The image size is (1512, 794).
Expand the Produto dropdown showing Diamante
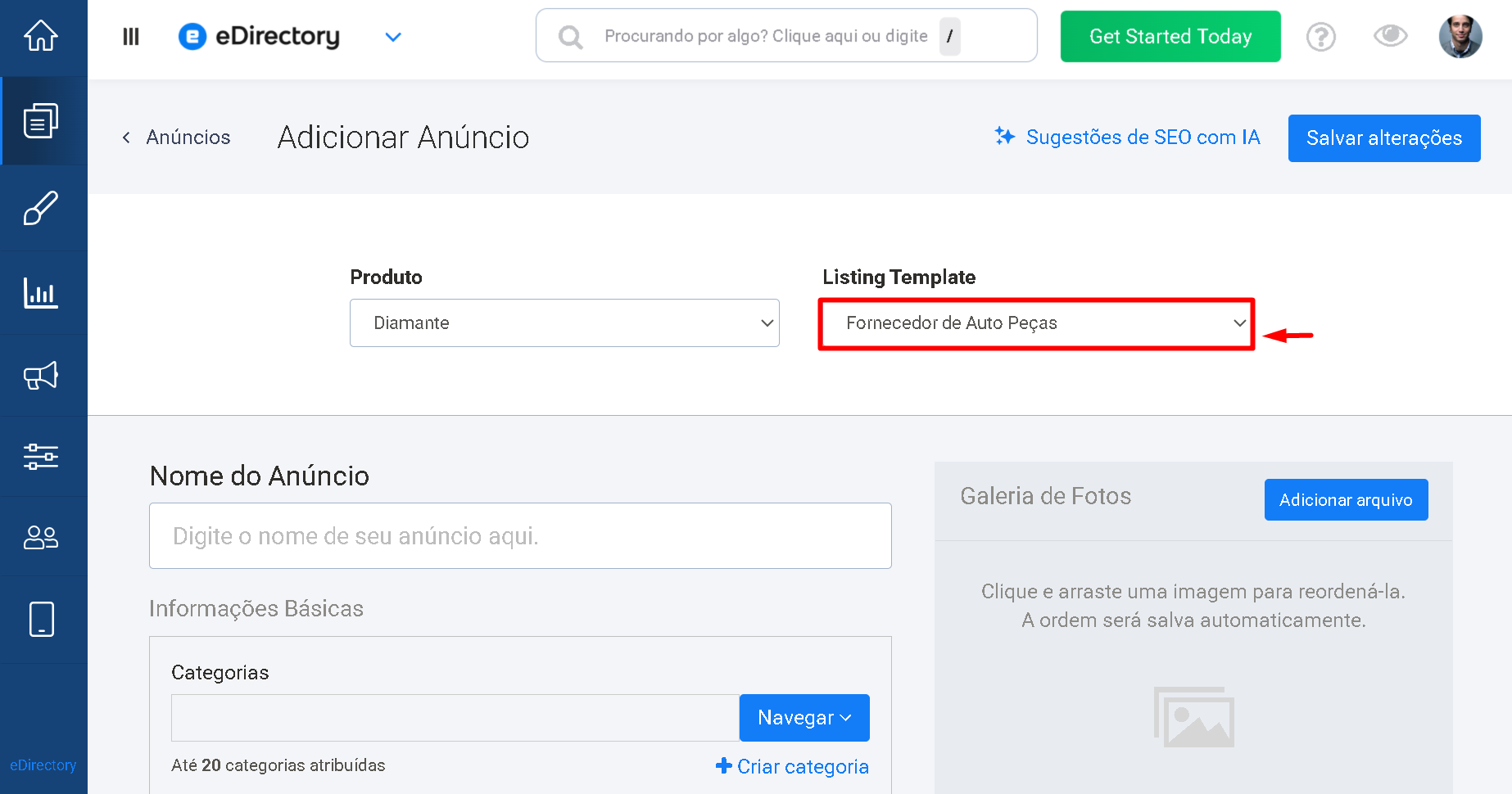[564, 323]
